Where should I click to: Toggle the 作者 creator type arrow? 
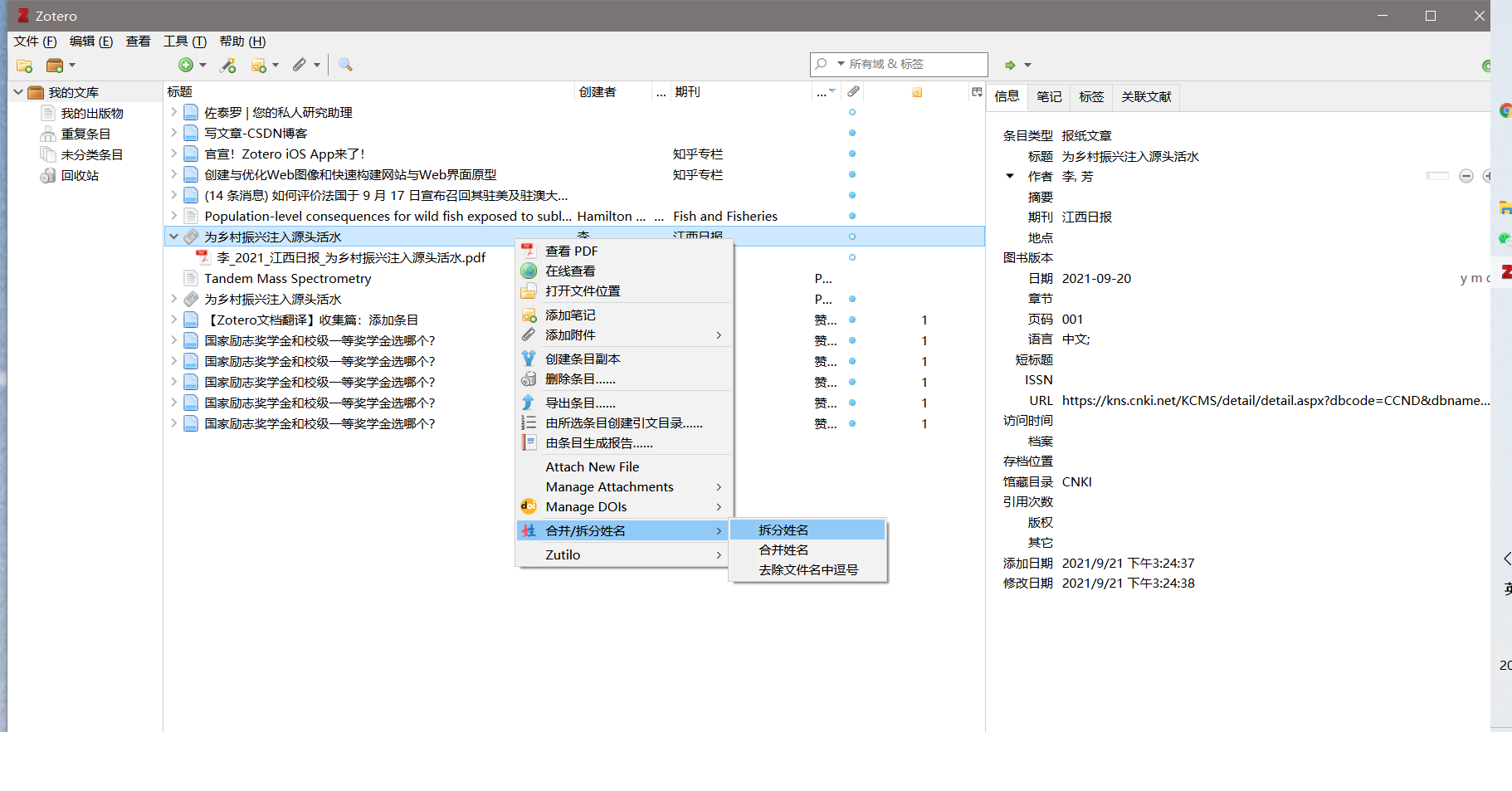coord(1010,176)
